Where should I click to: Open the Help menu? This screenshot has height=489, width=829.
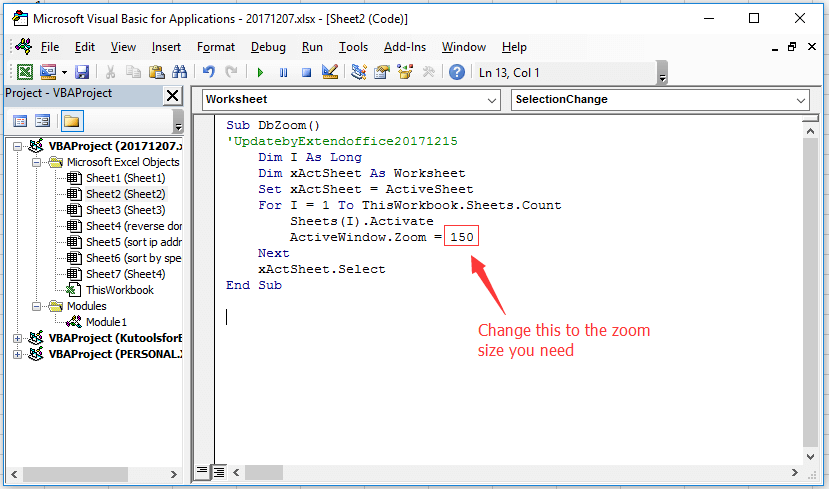click(x=514, y=47)
